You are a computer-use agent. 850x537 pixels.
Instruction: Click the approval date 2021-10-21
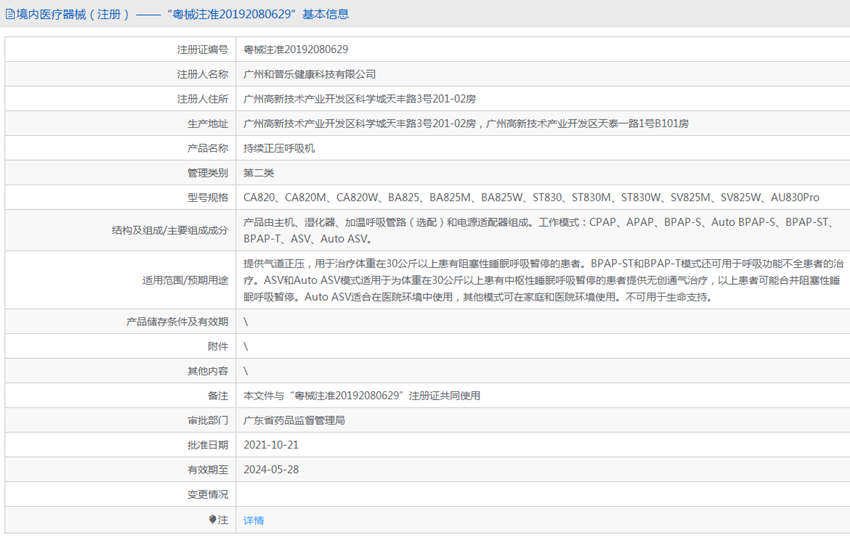tap(271, 445)
